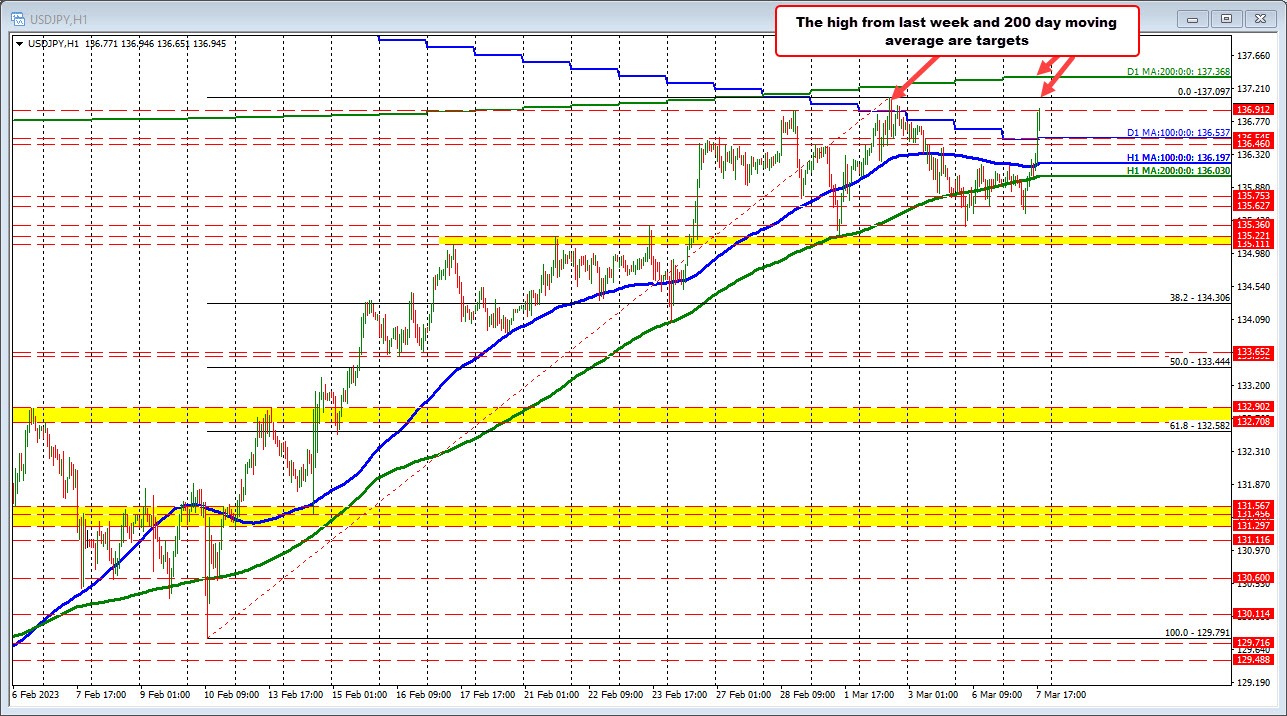The height and width of the screenshot is (716, 1287).
Task: Click the red 133.652 price level tag
Action: coord(1253,352)
